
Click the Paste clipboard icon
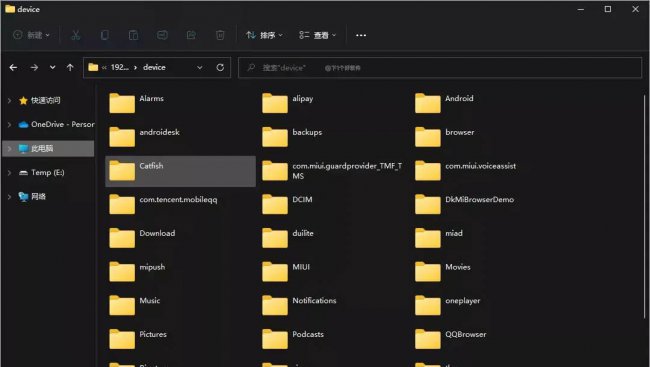[x=133, y=35]
